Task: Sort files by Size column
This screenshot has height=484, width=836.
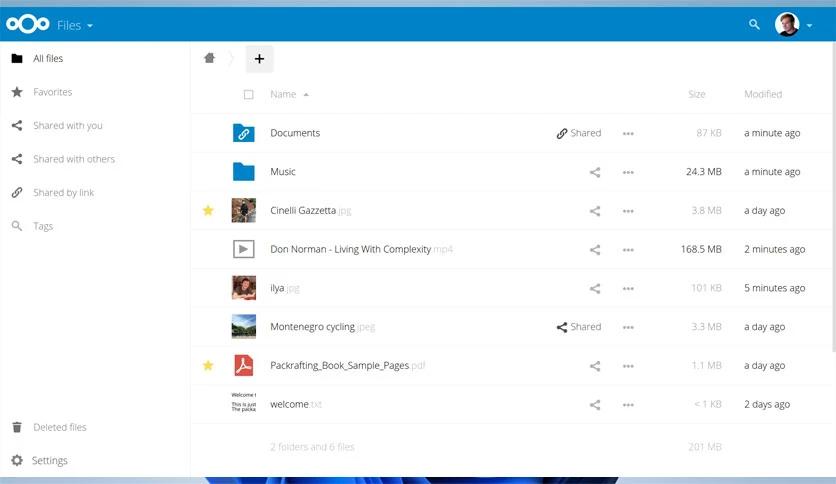Action: click(696, 94)
